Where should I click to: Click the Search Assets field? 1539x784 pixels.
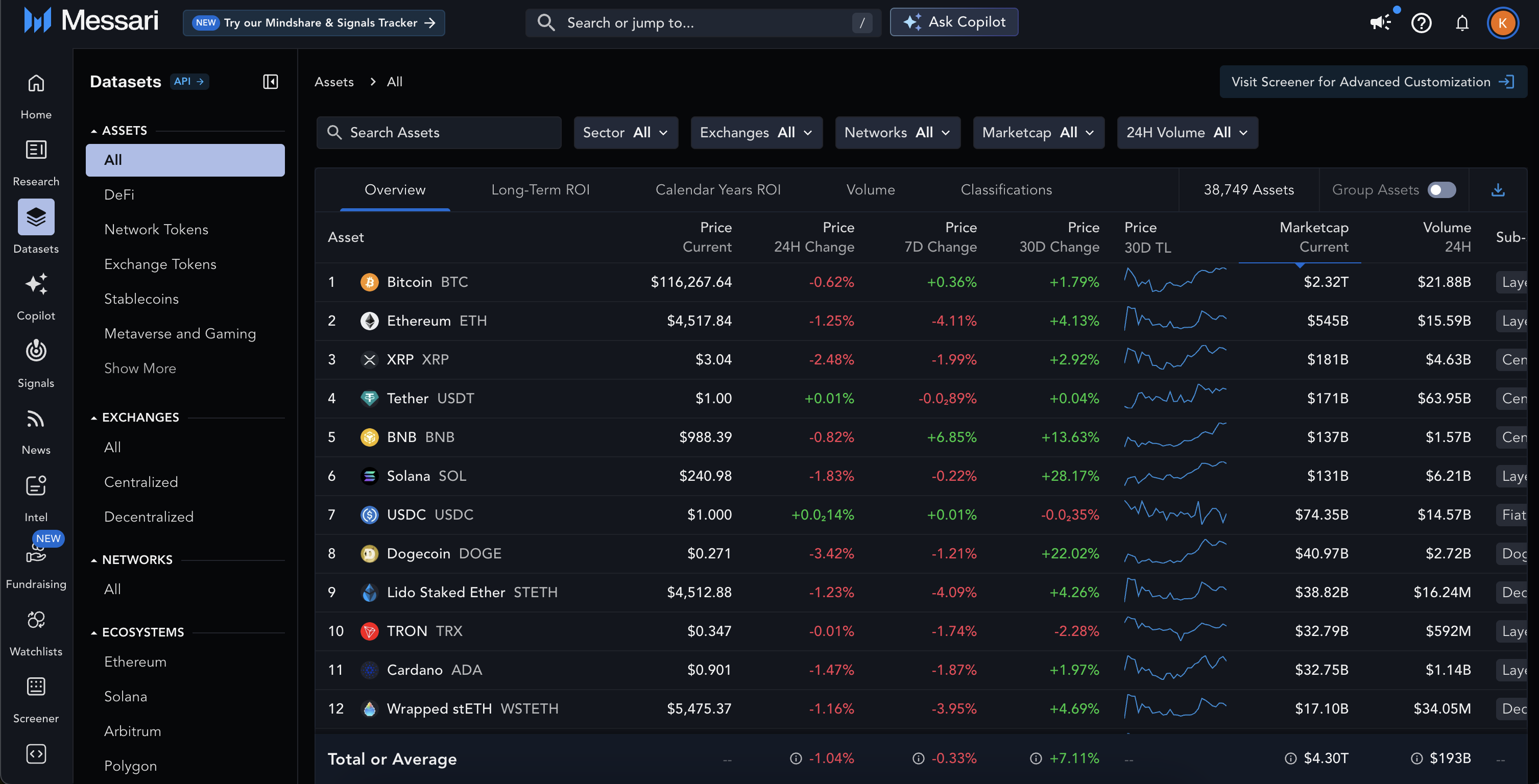pos(439,133)
